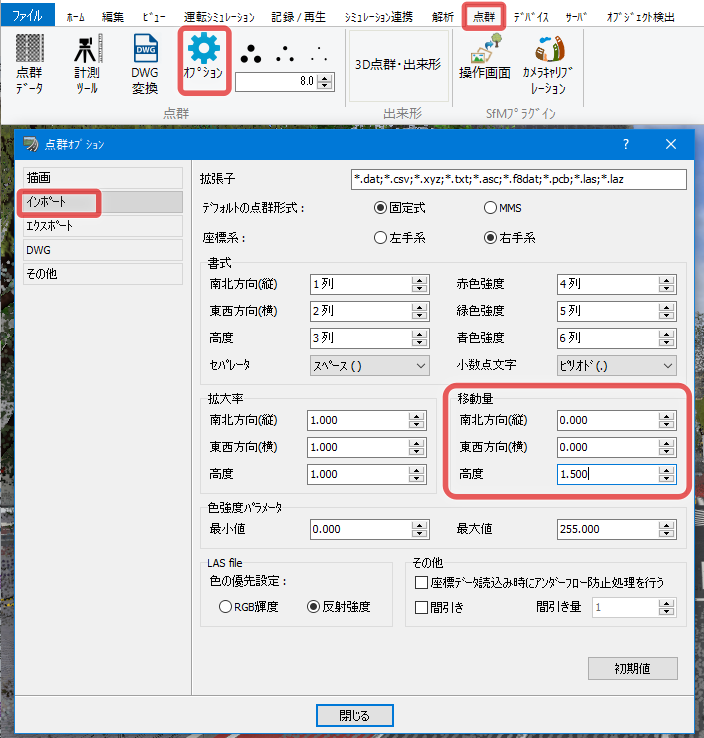
Task: Adjust 緑色強度 column stepper
Action: click(x=666, y=311)
